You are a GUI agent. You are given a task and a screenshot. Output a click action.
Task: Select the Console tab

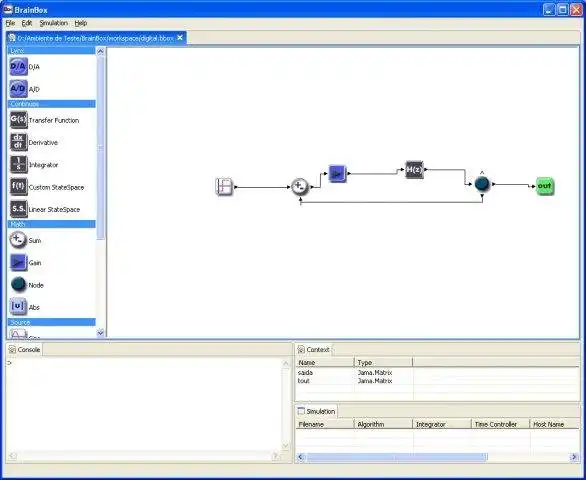24,350
